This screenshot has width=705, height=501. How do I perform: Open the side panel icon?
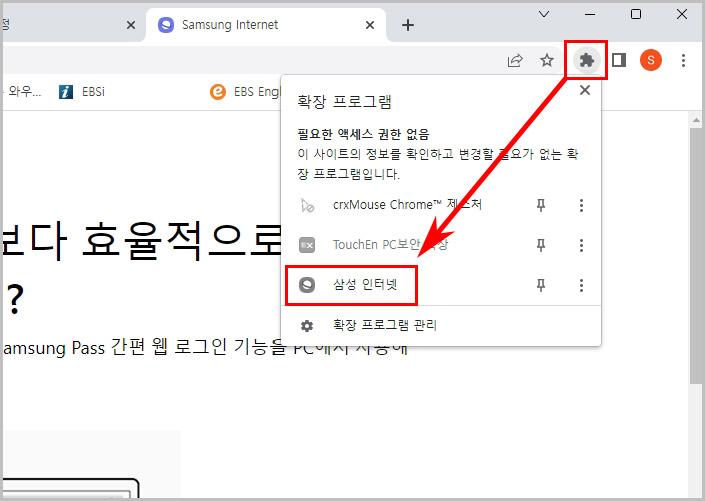[x=619, y=60]
